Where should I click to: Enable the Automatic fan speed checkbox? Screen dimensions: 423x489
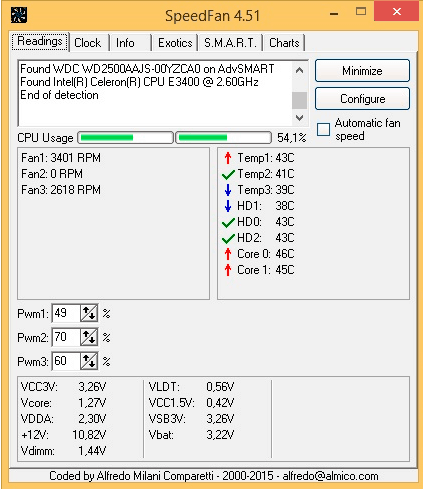click(x=323, y=129)
